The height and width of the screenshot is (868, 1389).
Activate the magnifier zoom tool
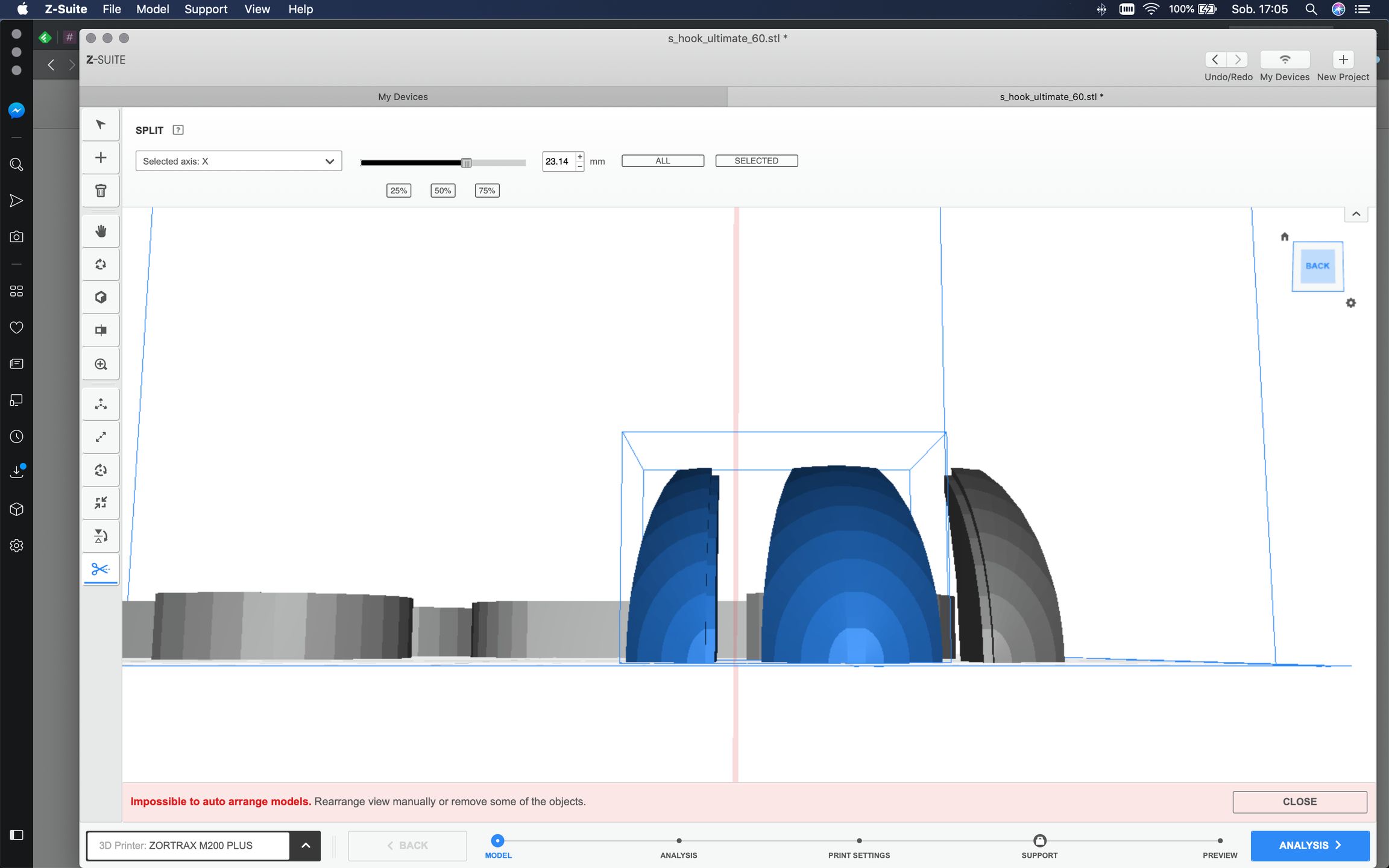tap(101, 364)
